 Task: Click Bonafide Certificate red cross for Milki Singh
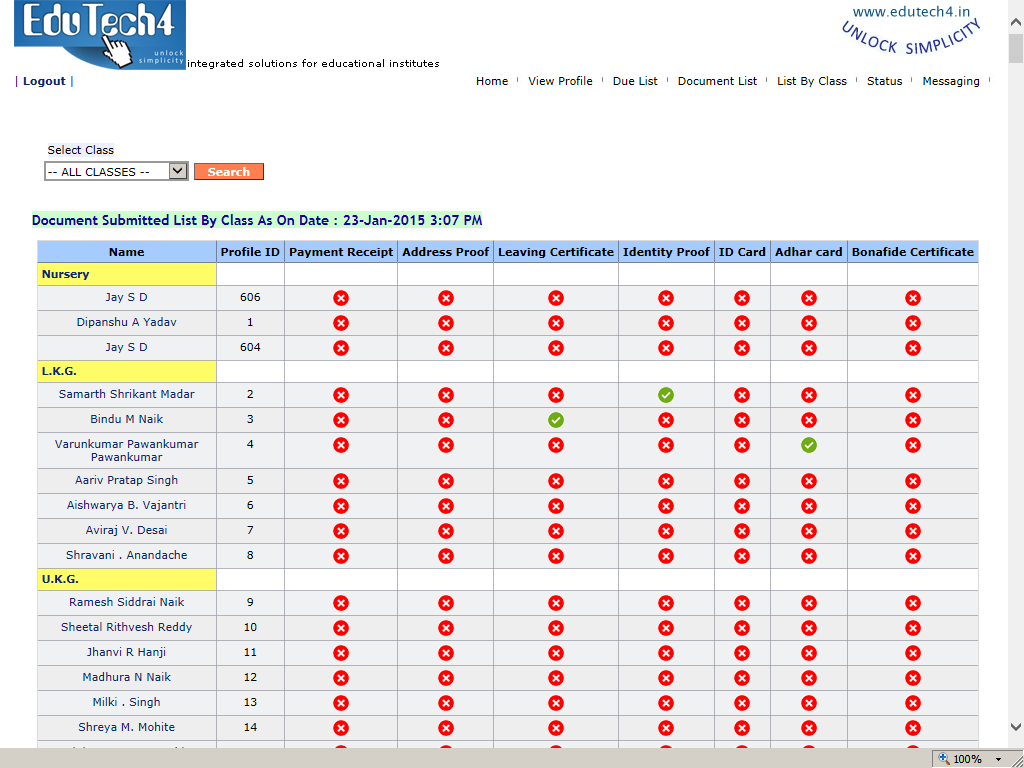(913, 703)
